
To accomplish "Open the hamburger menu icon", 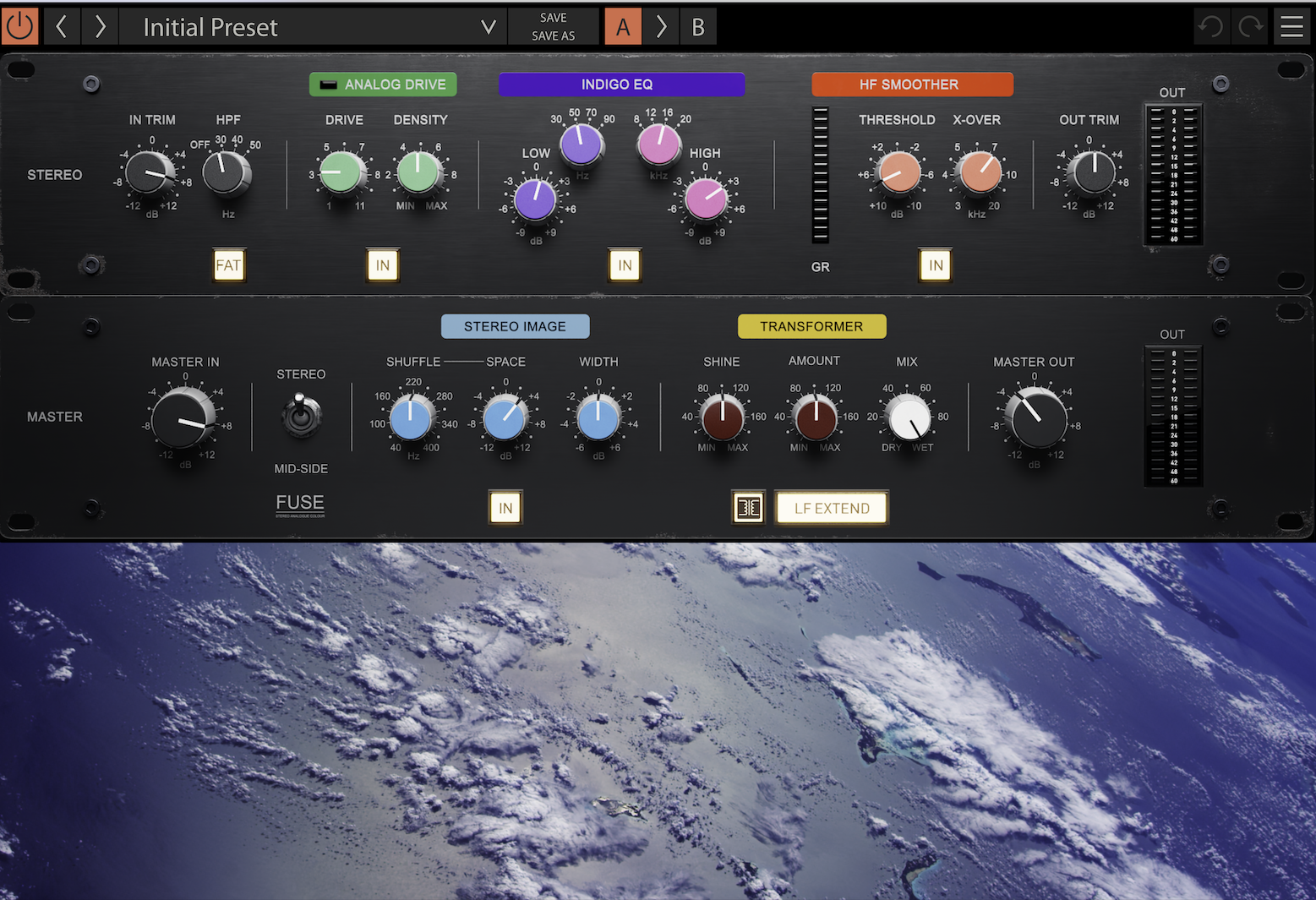I will click(x=1291, y=26).
